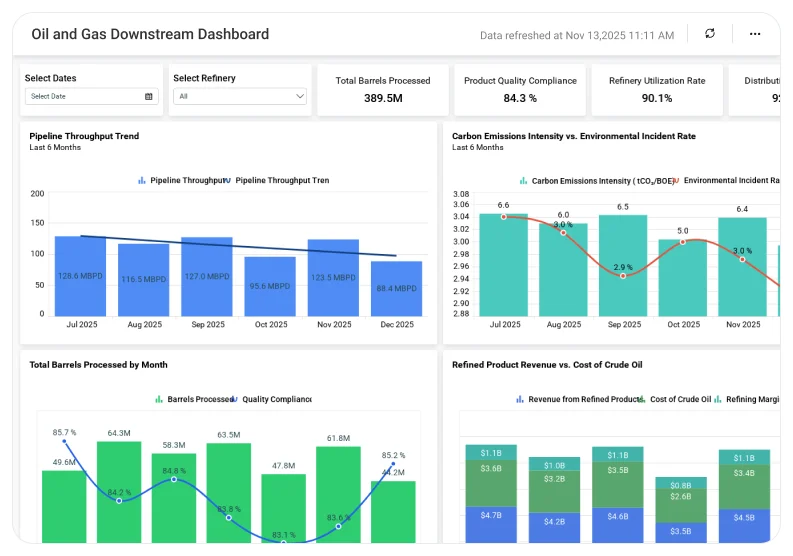Click the Sep 2025 2.9% data point
The height and width of the screenshot is (556, 793).
(x=623, y=276)
